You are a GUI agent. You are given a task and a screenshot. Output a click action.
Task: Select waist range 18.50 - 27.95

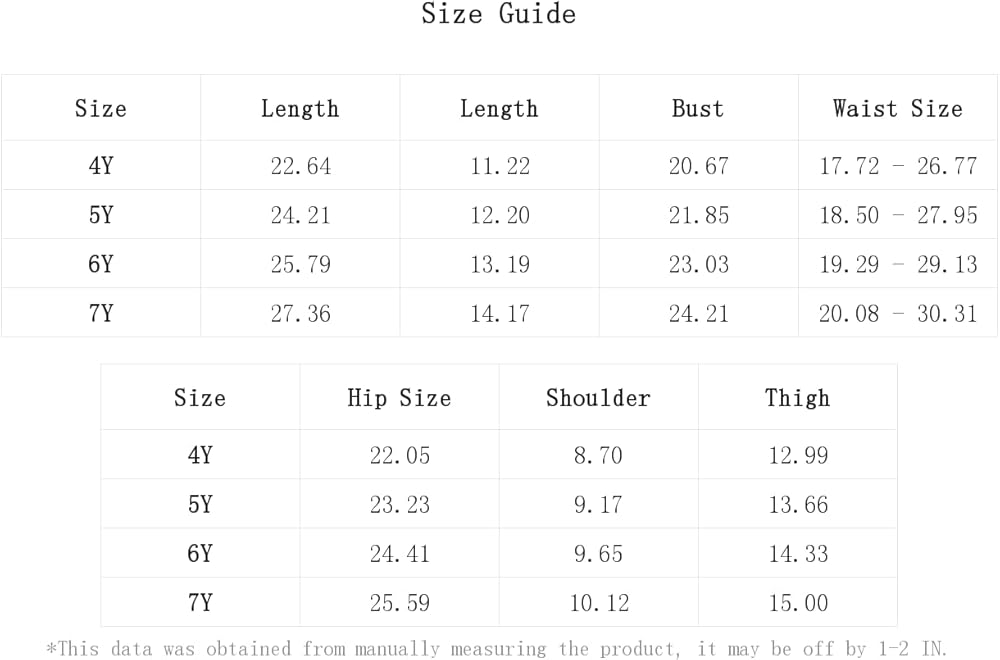[x=897, y=215]
